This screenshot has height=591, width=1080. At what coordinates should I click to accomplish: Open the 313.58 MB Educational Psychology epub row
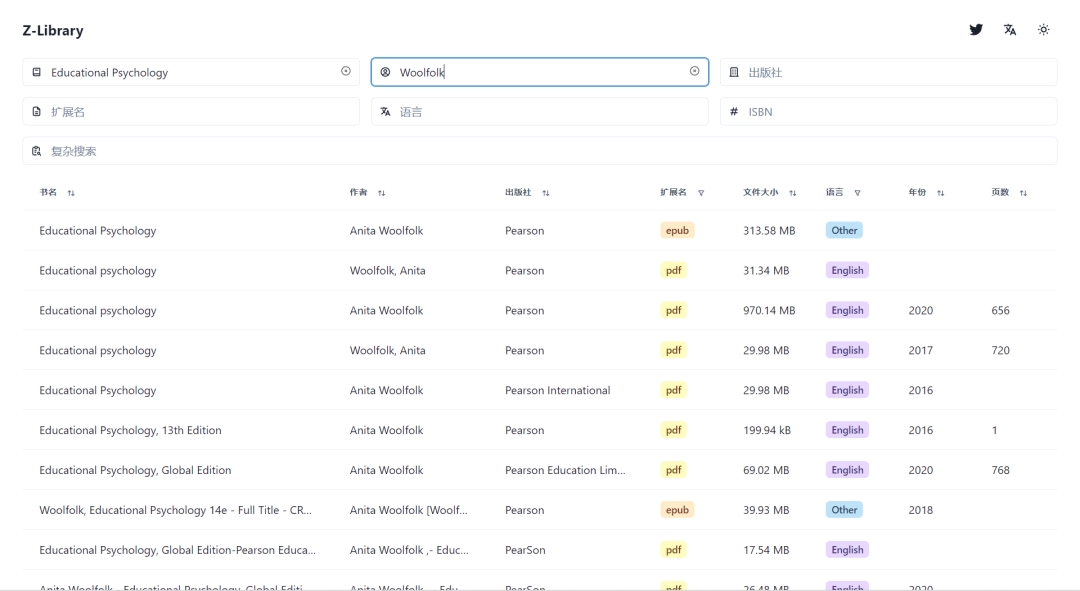pyautogui.click(x=539, y=230)
